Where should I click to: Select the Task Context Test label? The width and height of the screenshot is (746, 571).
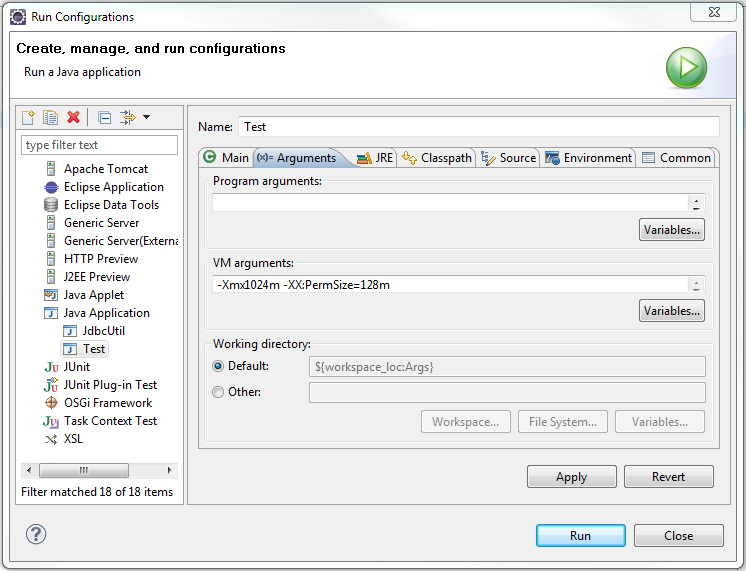pyautogui.click(x=110, y=421)
